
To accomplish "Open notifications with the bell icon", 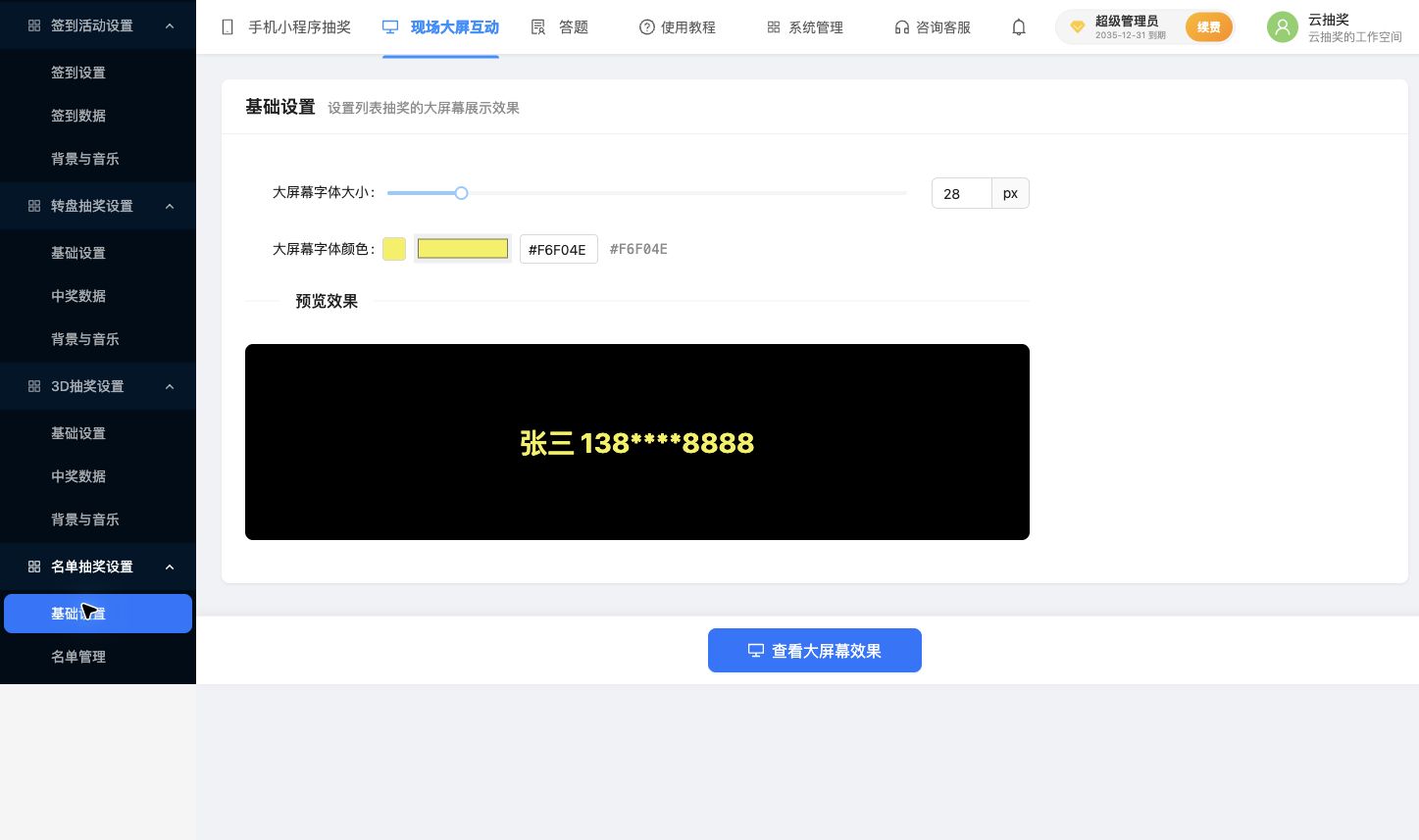I will pyautogui.click(x=1019, y=27).
